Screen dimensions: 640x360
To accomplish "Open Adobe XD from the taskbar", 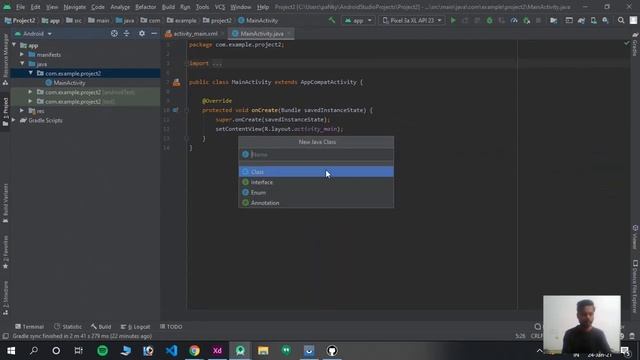I will [217, 351].
